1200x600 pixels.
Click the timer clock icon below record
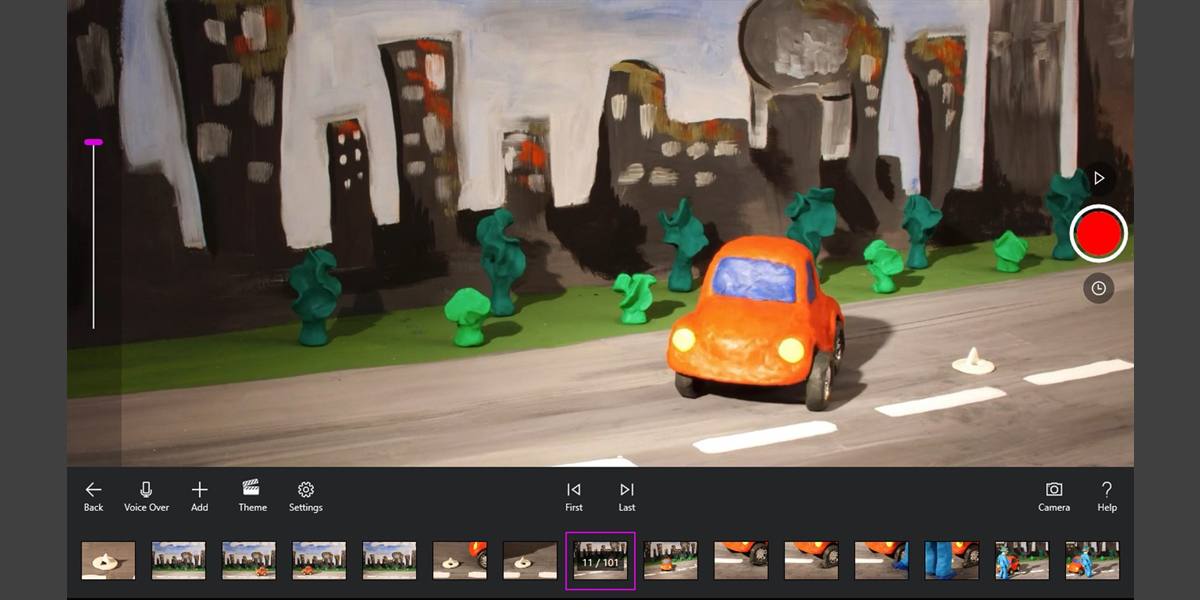[1098, 290]
